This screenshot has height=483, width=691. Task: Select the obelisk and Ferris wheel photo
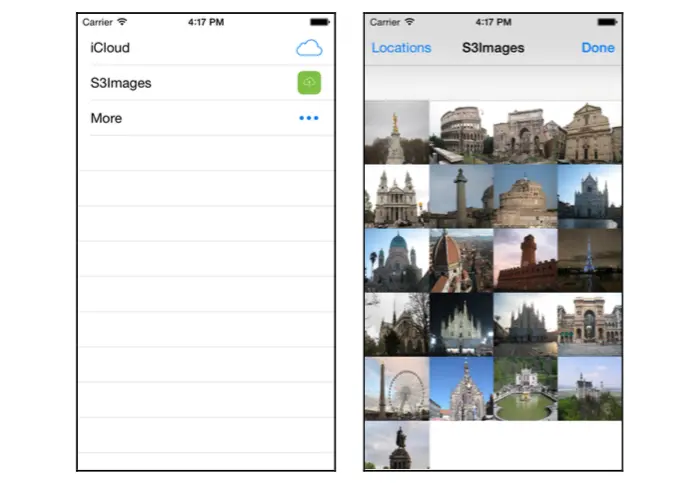[x=397, y=388]
